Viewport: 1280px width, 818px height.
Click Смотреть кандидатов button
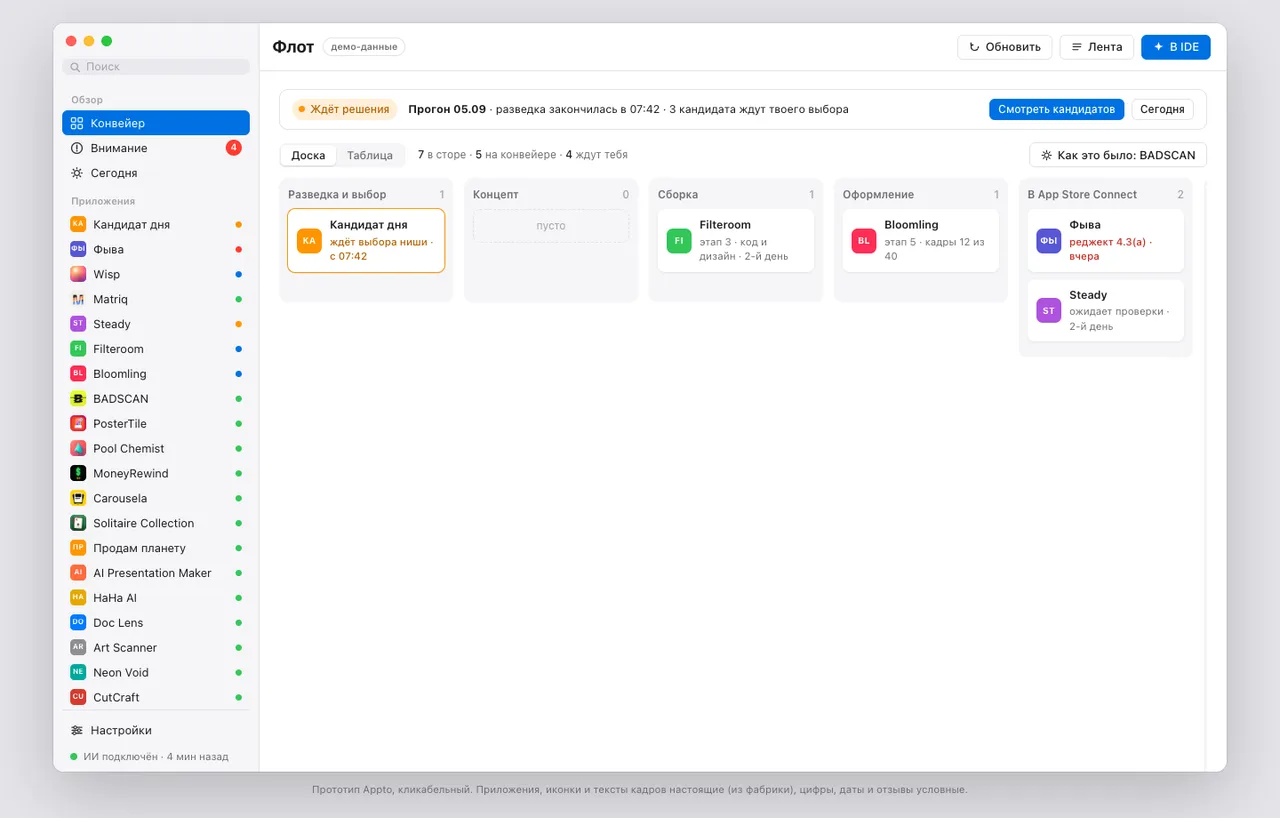(x=1057, y=109)
